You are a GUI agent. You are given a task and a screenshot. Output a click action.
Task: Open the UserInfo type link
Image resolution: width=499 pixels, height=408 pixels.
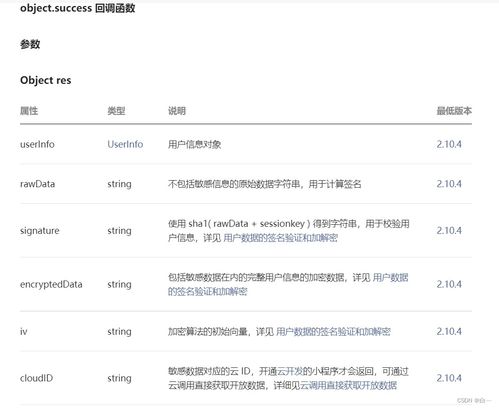click(125, 144)
